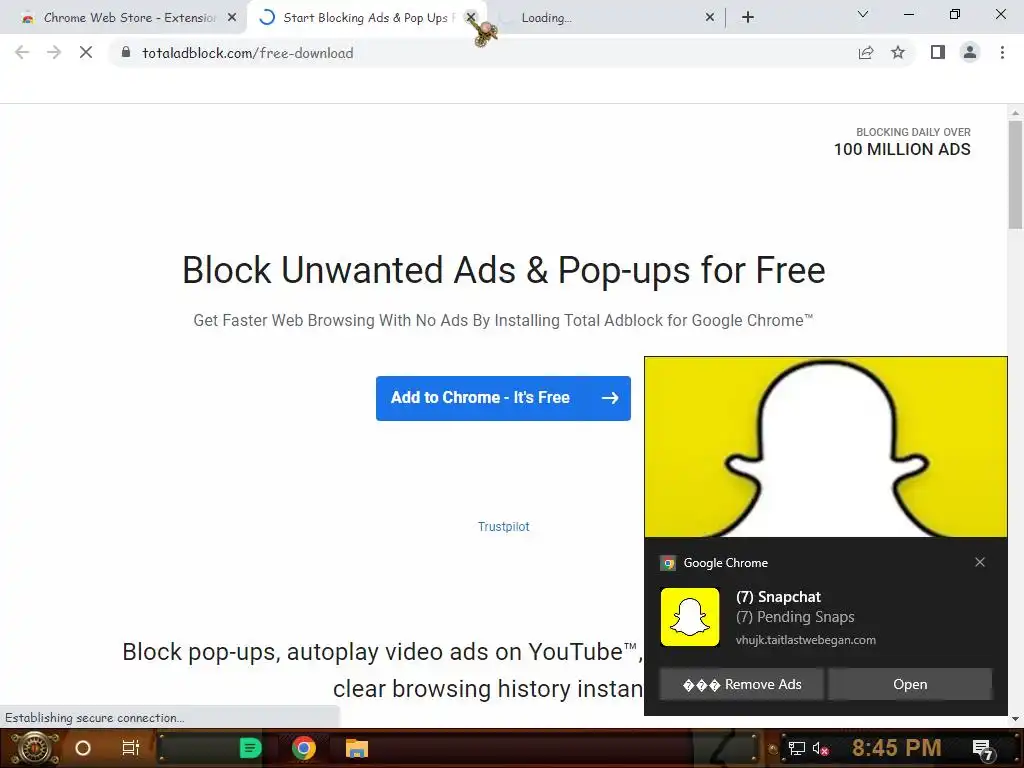Dismiss the Google Chrome notification
Image resolution: width=1024 pixels, height=768 pixels.
pos(980,562)
